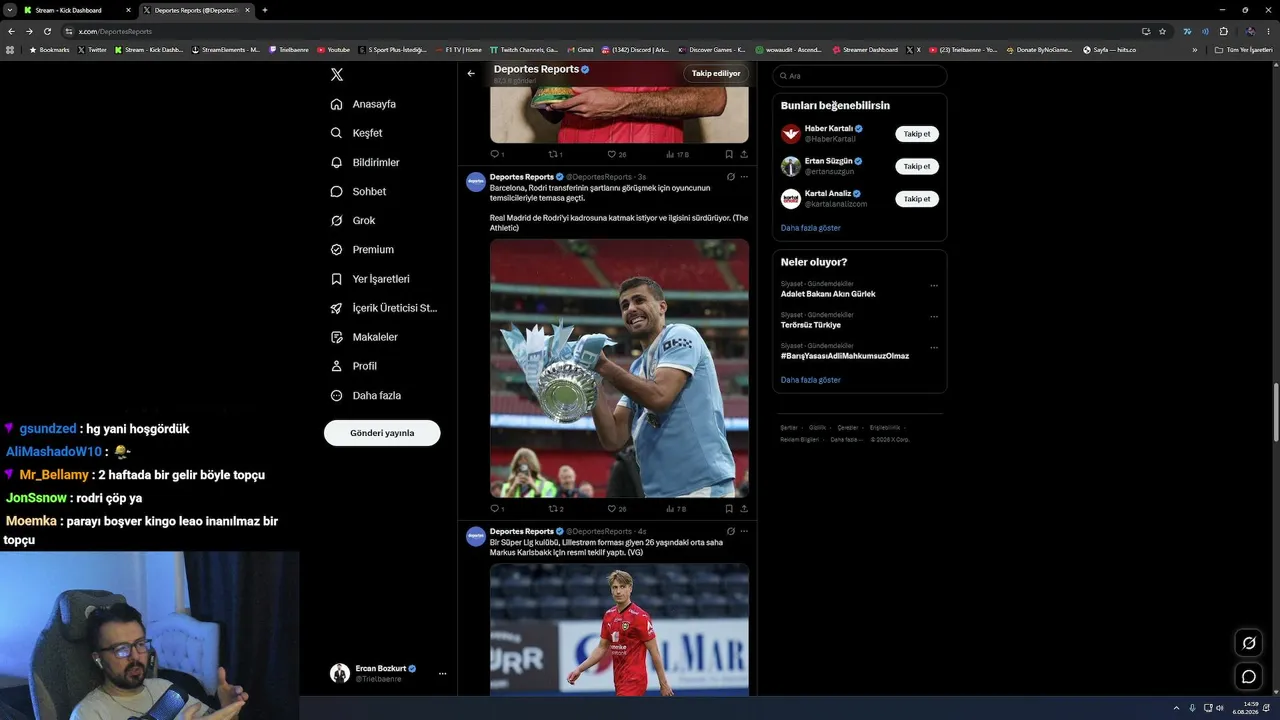The width and height of the screenshot is (1280, 720).
Task: Click the taskbar microphone icon
Action: [1191, 708]
